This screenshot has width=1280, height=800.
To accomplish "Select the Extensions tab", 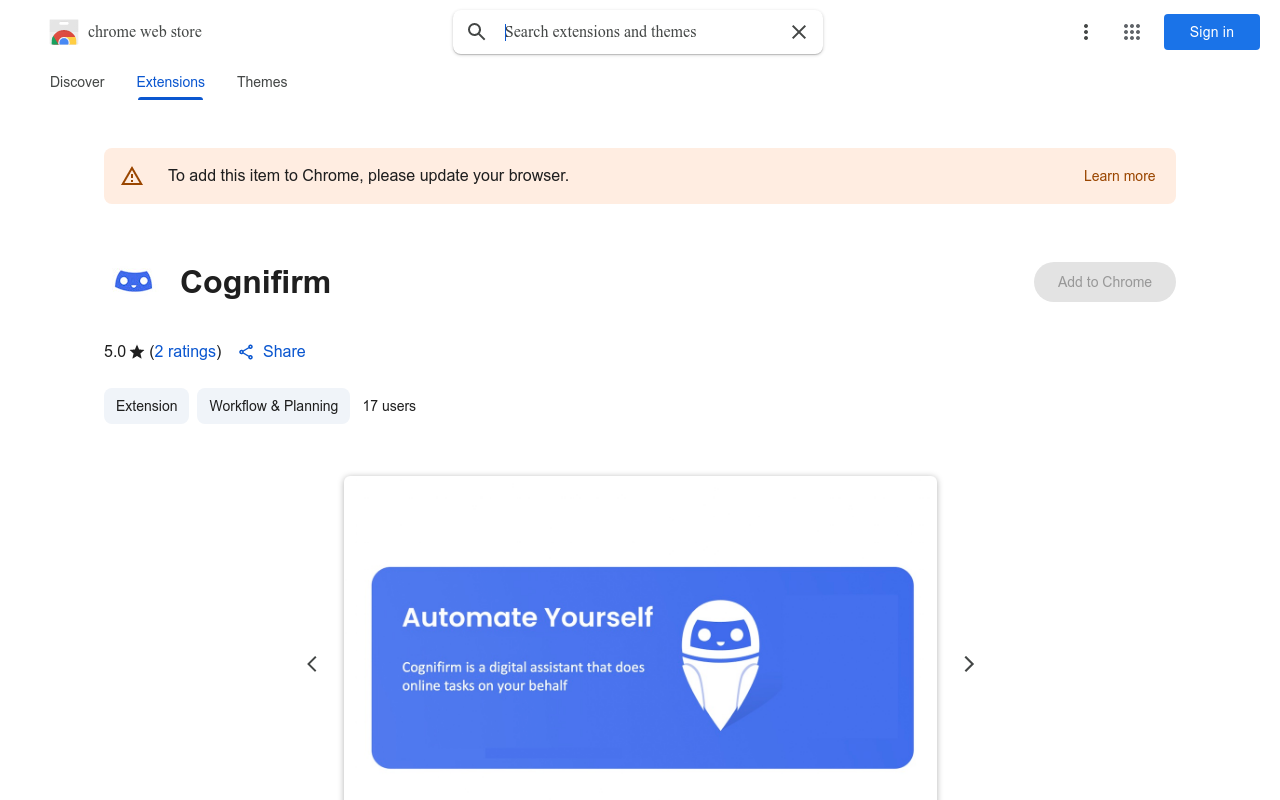I will pos(171,82).
